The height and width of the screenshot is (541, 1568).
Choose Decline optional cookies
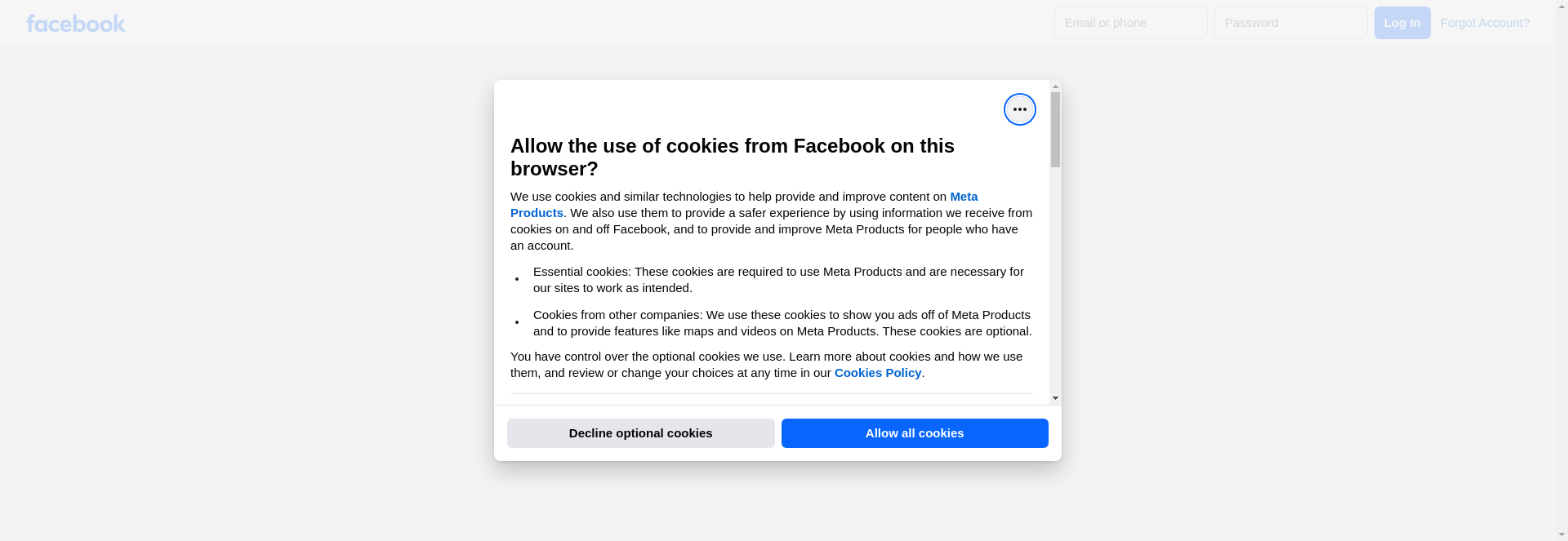(640, 433)
